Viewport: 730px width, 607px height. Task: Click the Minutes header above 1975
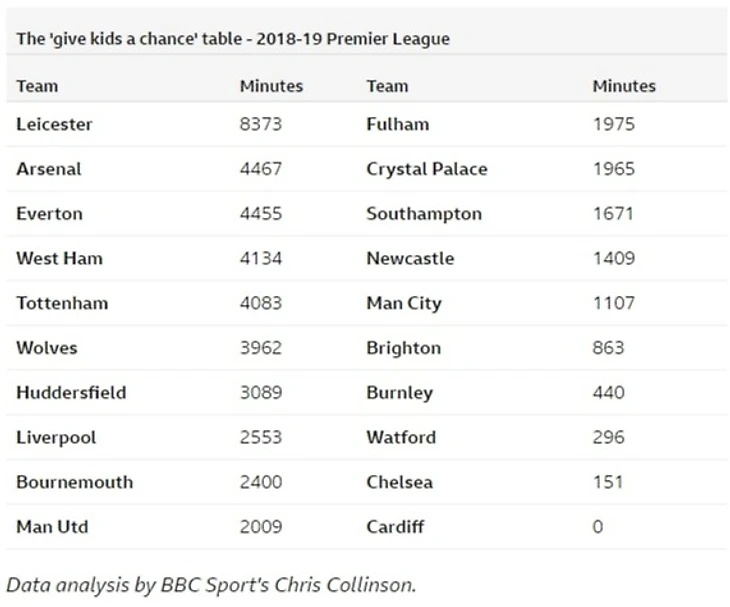click(x=624, y=86)
